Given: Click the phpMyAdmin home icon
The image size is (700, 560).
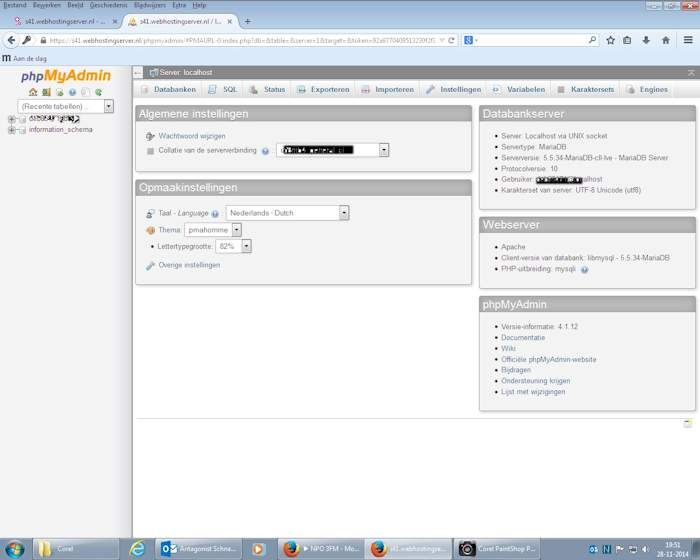Looking at the screenshot, I should click(33, 92).
